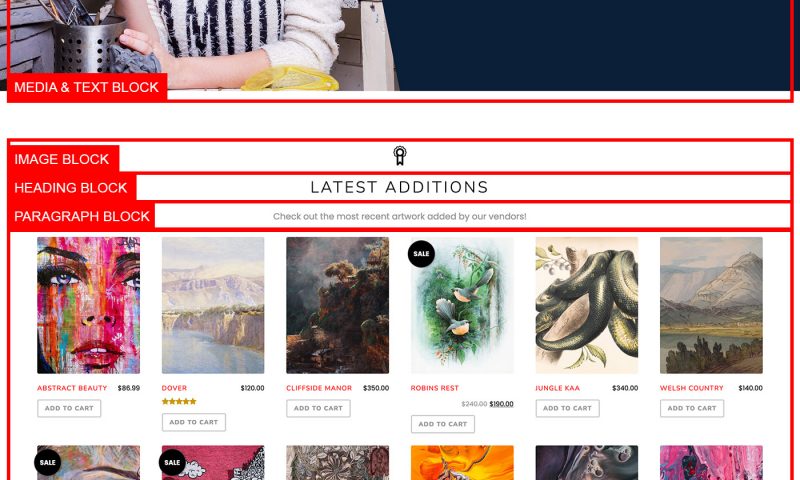Add Dover painting to cart
800x480 pixels.
(x=193, y=422)
